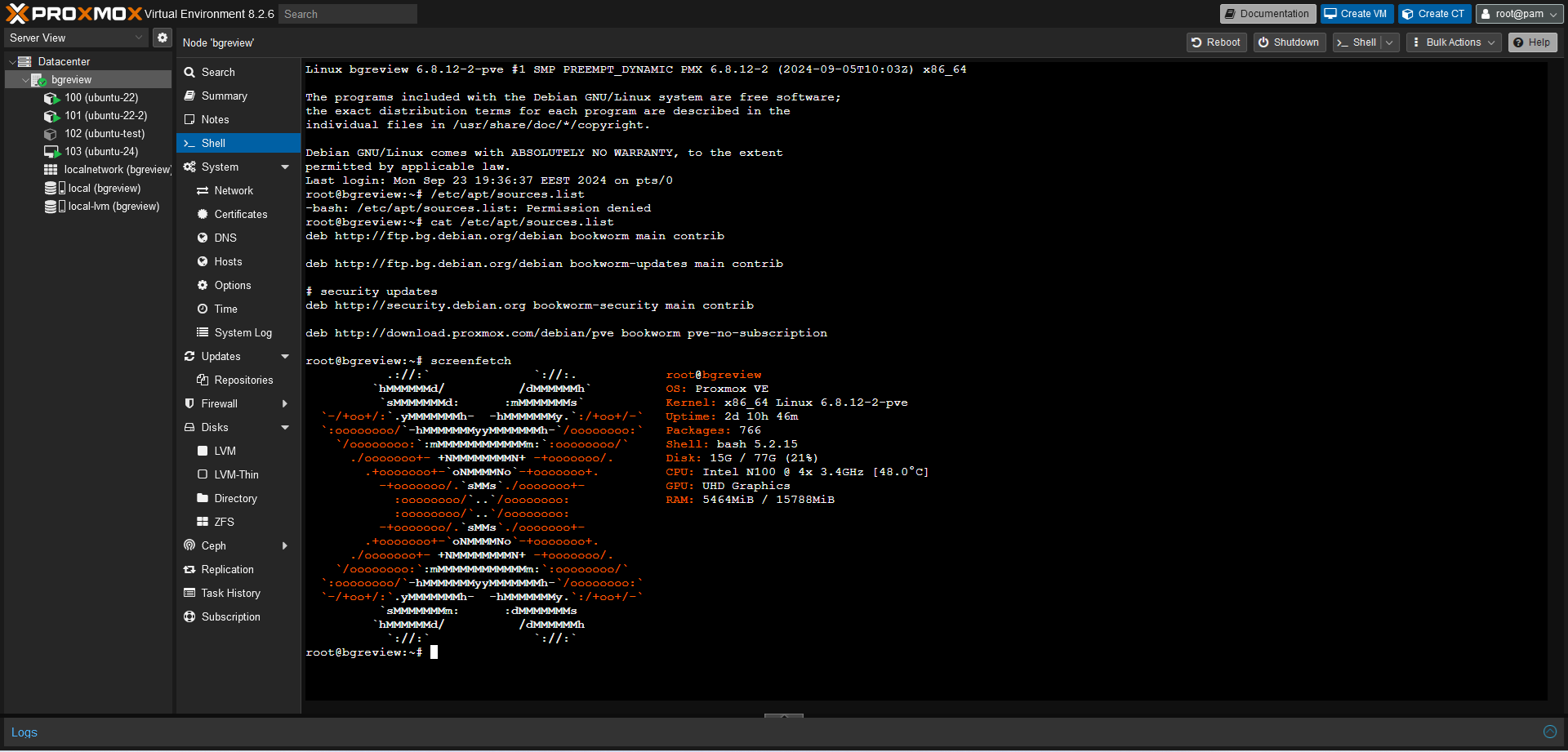Click inside the terminal at the prompt cursor
Viewport: 1568px width, 752px height.
434,652
